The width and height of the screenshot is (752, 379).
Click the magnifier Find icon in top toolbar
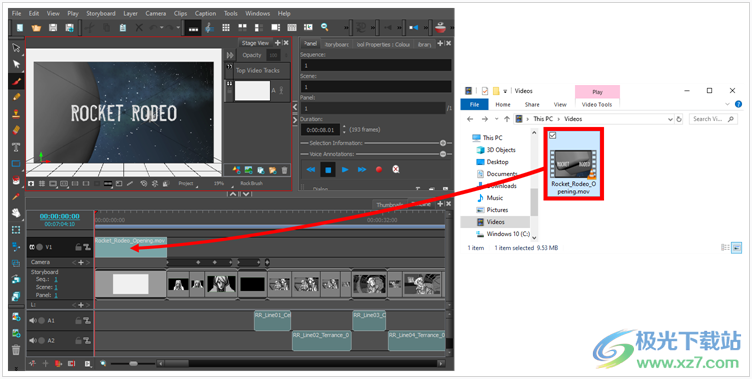325,27
